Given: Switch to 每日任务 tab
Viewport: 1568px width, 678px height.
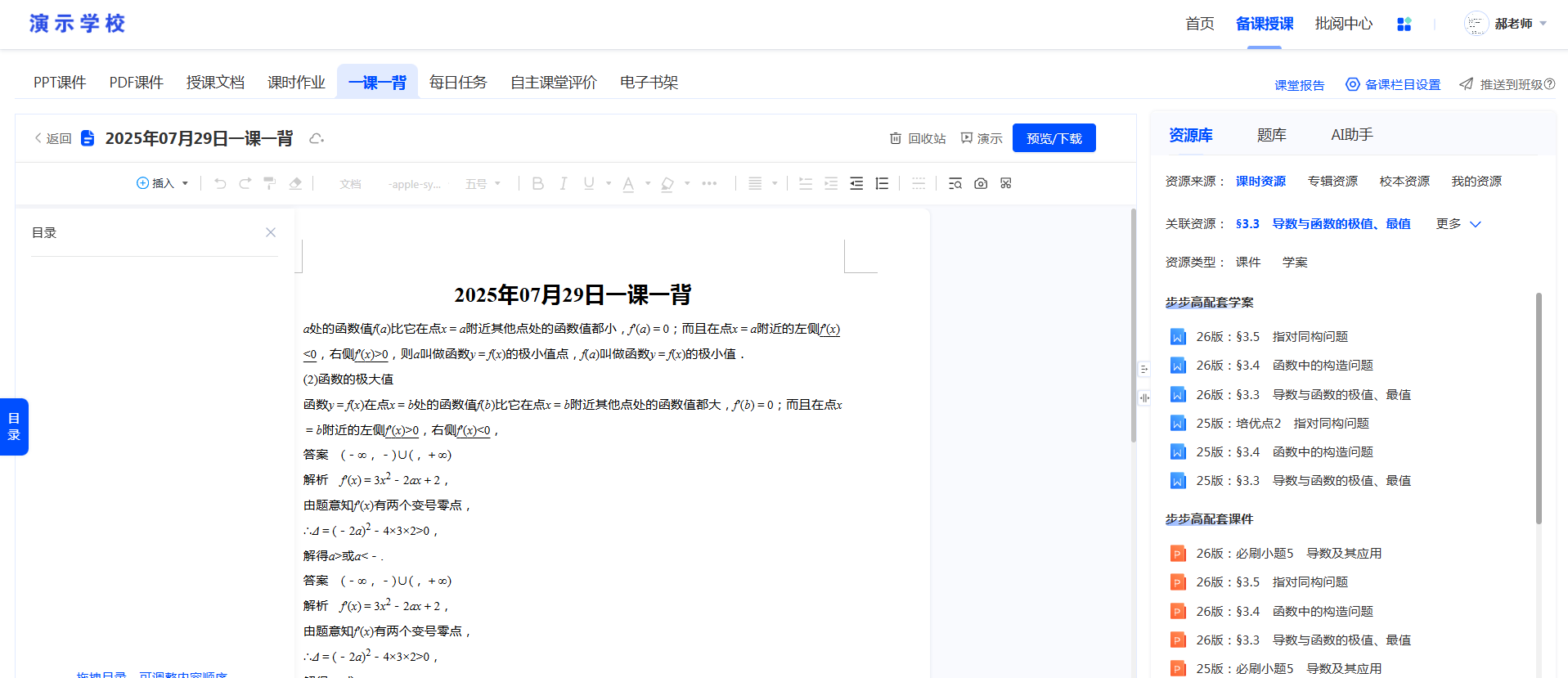Looking at the screenshot, I should pyautogui.click(x=458, y=83).
